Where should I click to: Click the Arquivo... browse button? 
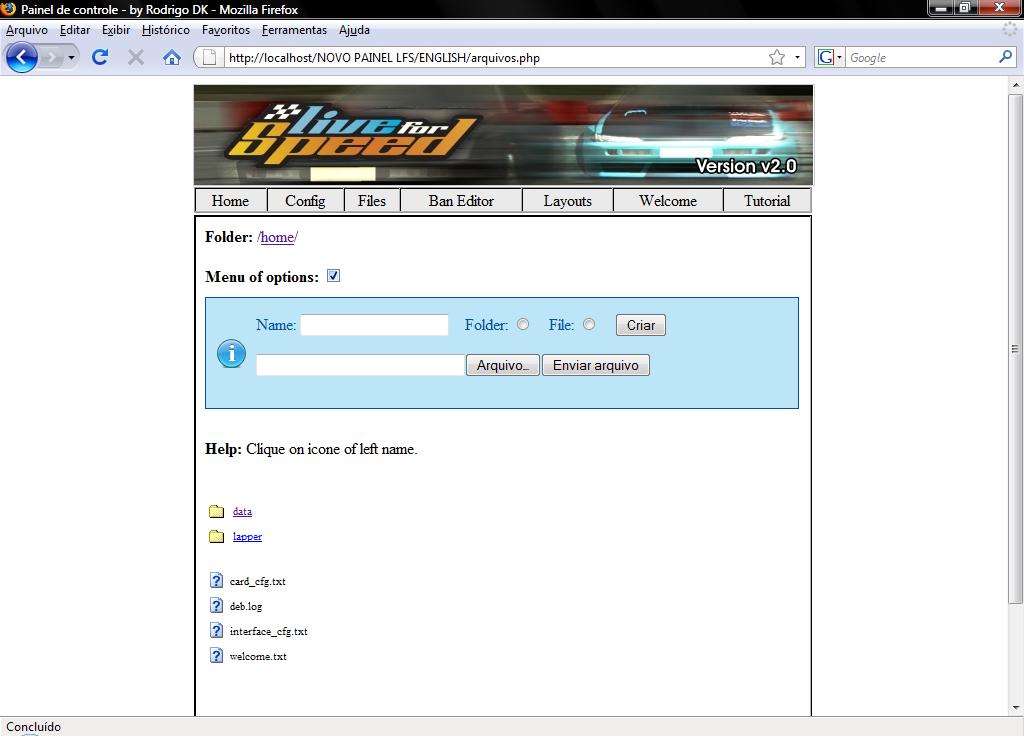[503, 365]
